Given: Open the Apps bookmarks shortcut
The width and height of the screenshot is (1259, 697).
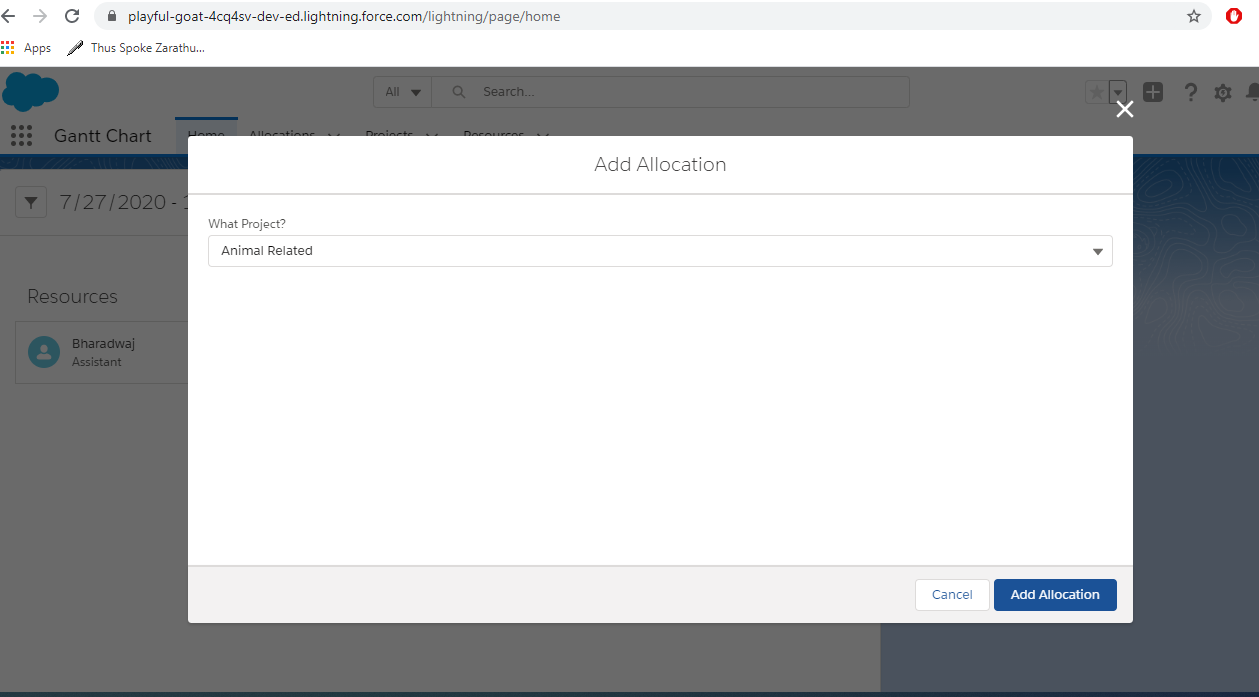Looking at the screenshot, I should click(27, 48).
